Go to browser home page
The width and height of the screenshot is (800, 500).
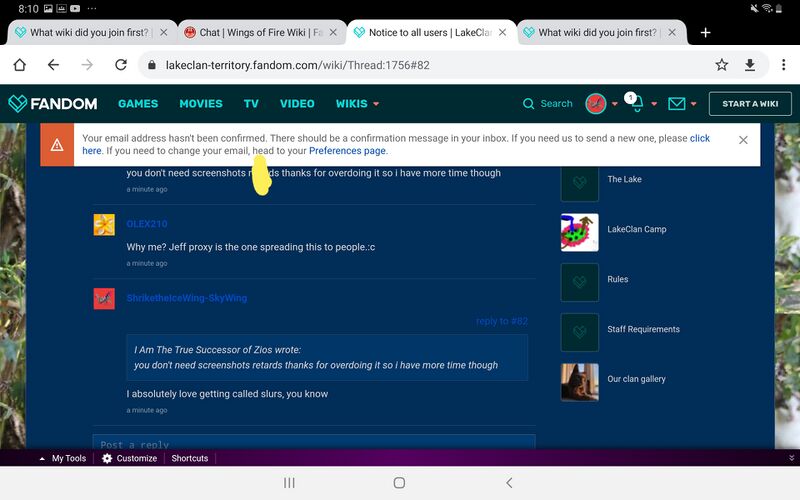pyautogui.click(x=19, y=65)
